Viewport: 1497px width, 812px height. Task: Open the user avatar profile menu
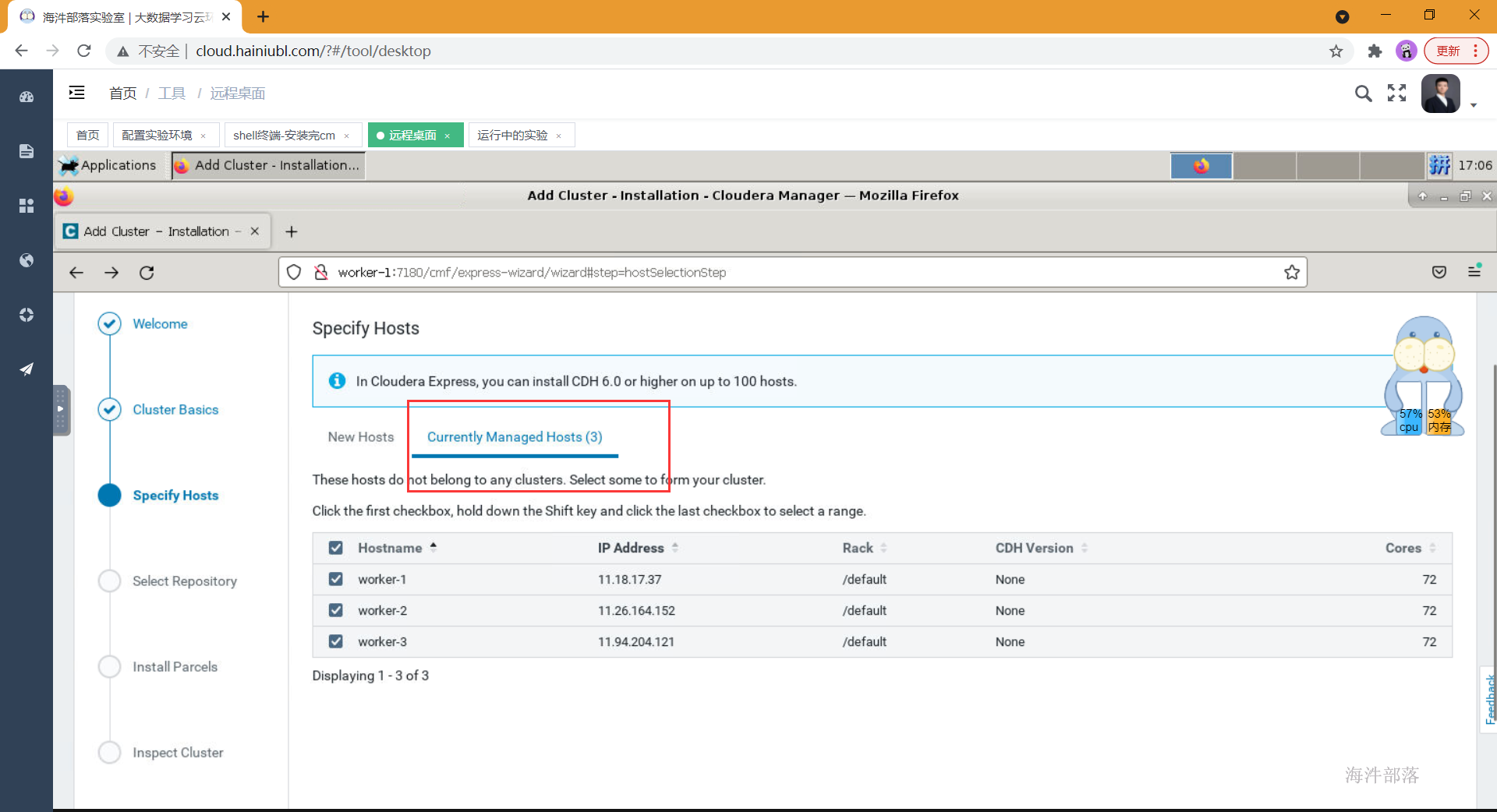tap(1440, 94)
